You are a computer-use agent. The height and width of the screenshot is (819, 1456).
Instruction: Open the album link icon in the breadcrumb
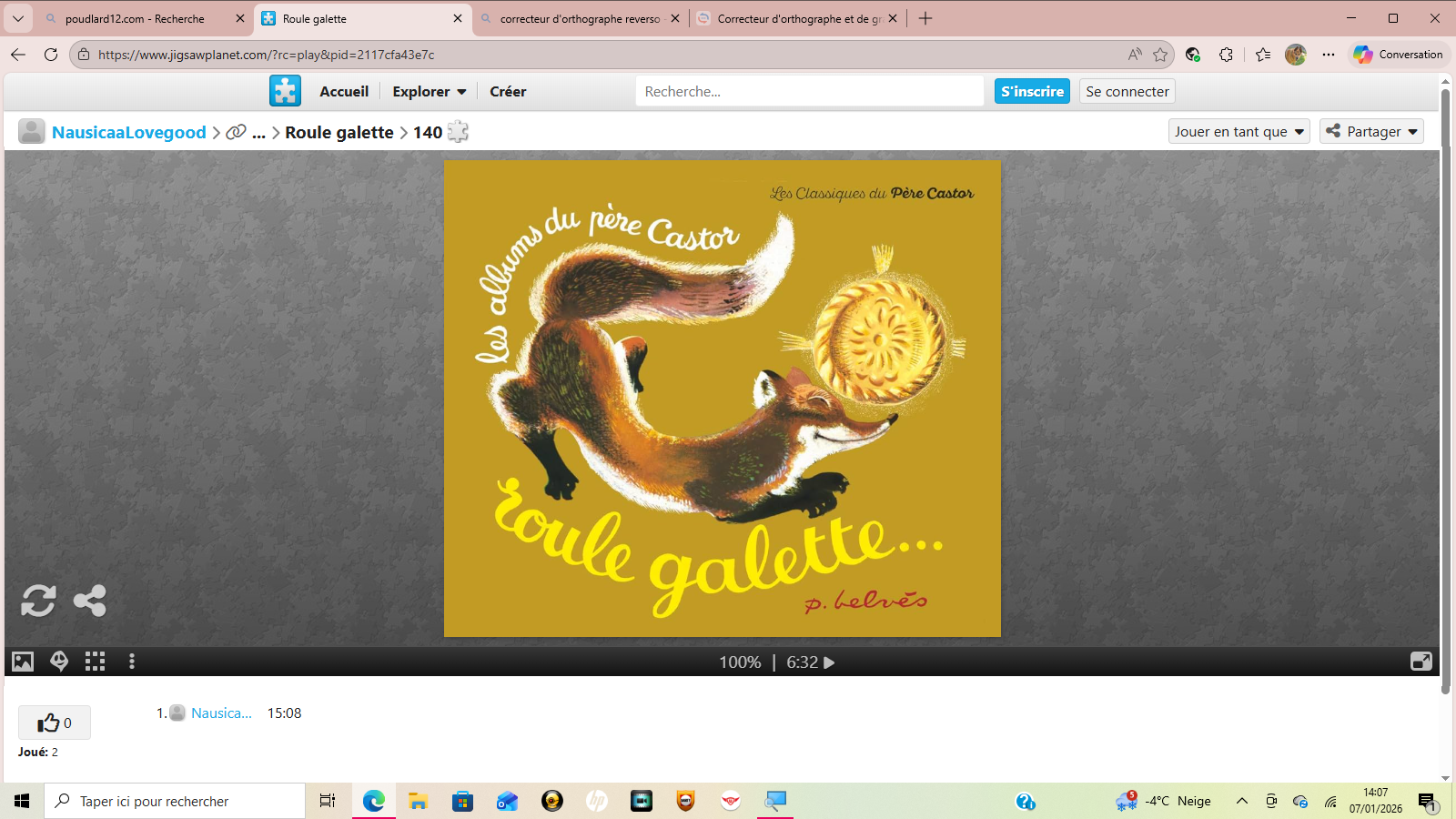pyautogui.click(x=236, y=132)
